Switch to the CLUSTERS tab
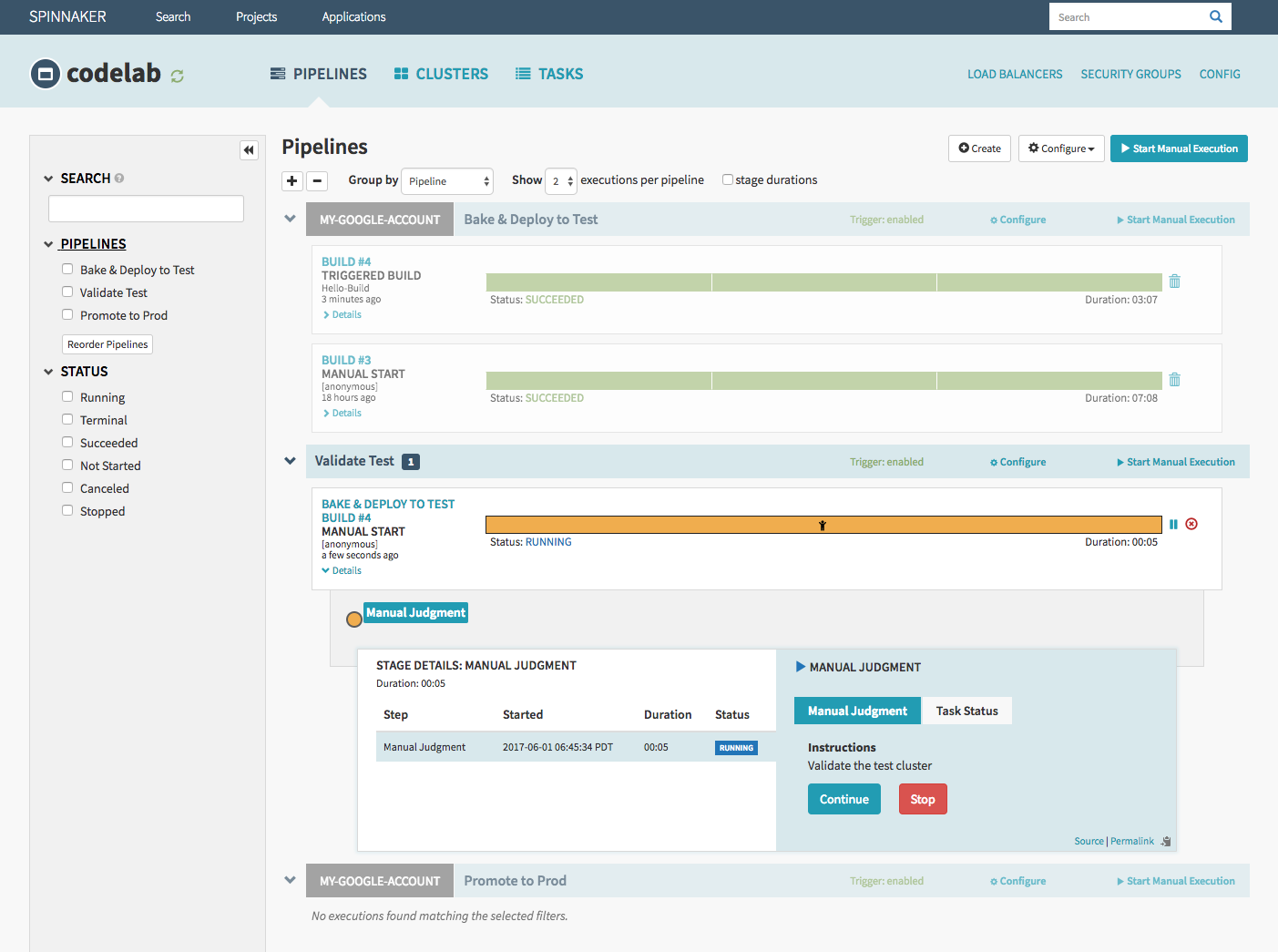Screen dimensions: 1278x952 pyautogui.click(x=441, y=74)
